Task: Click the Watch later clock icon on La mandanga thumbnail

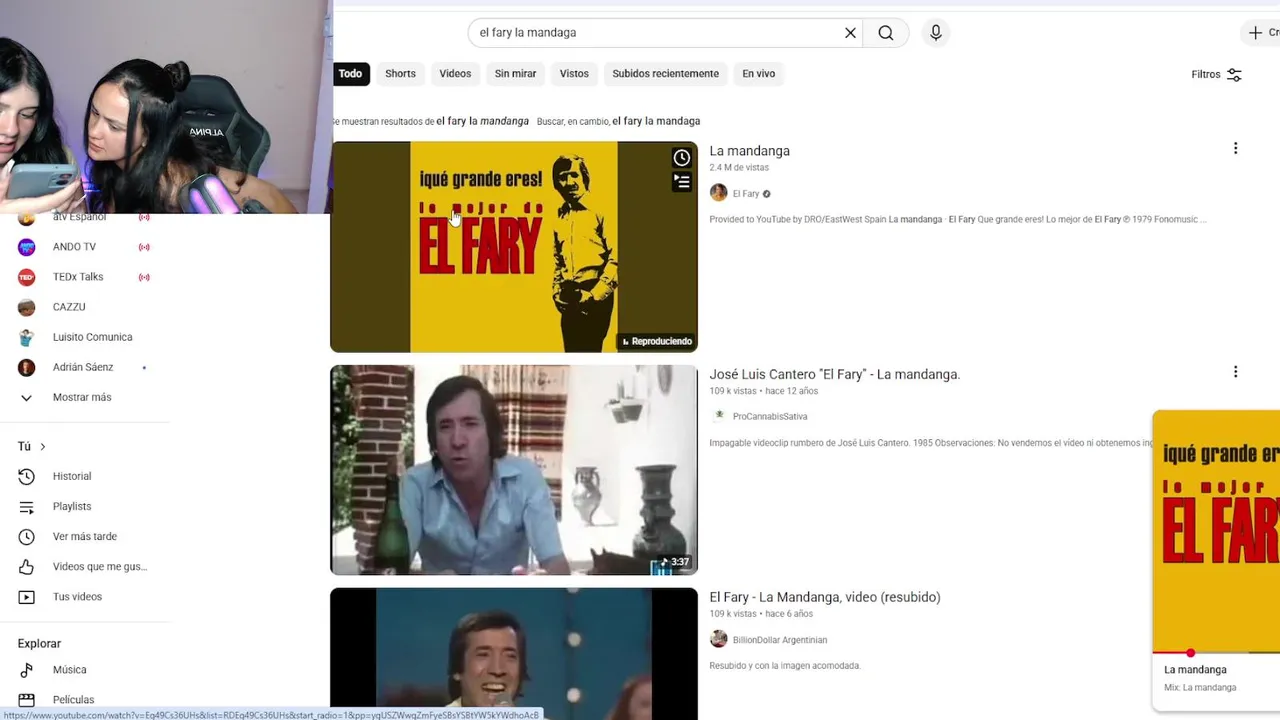Action: [x=682, y=158]
